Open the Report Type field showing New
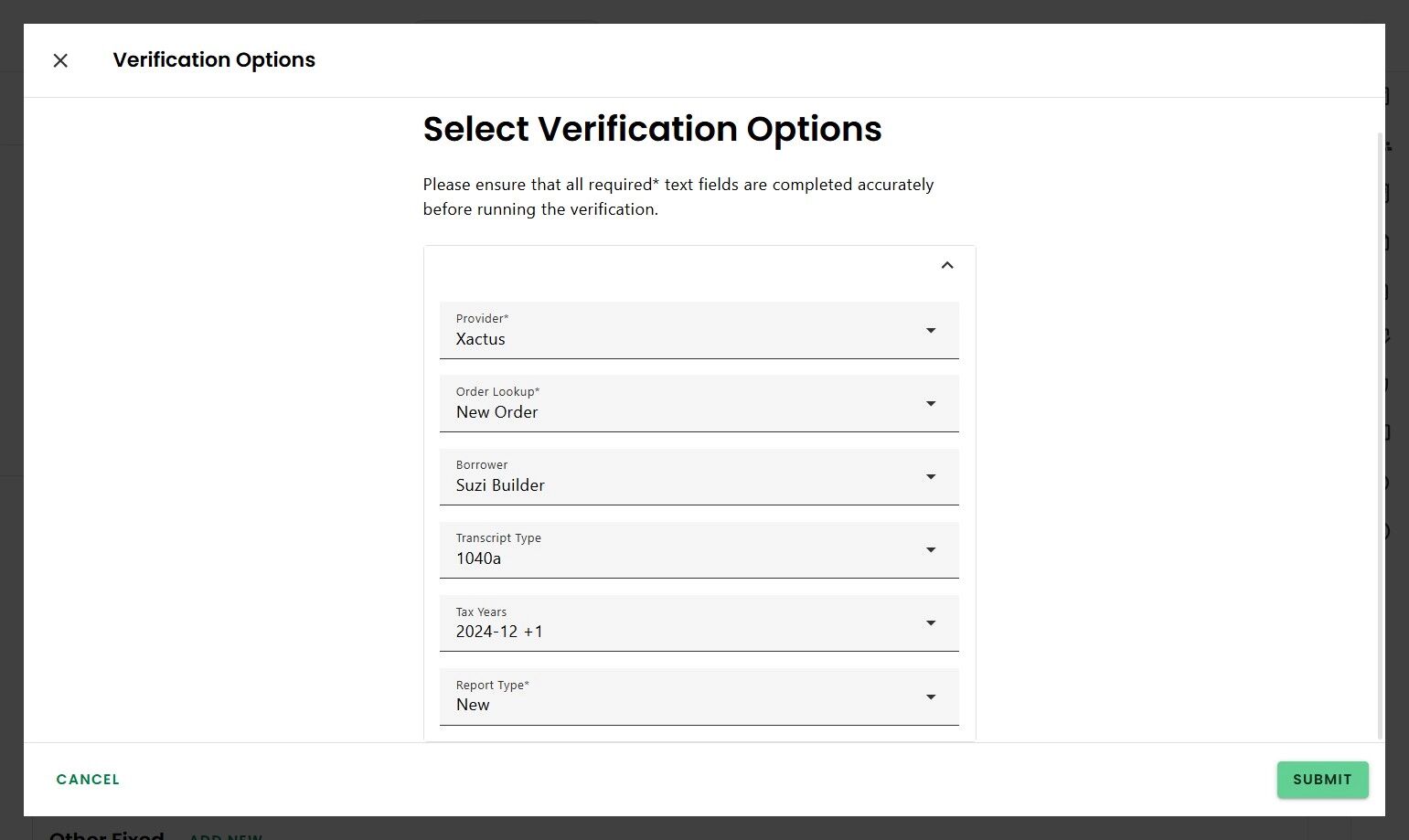 point(677,697)
